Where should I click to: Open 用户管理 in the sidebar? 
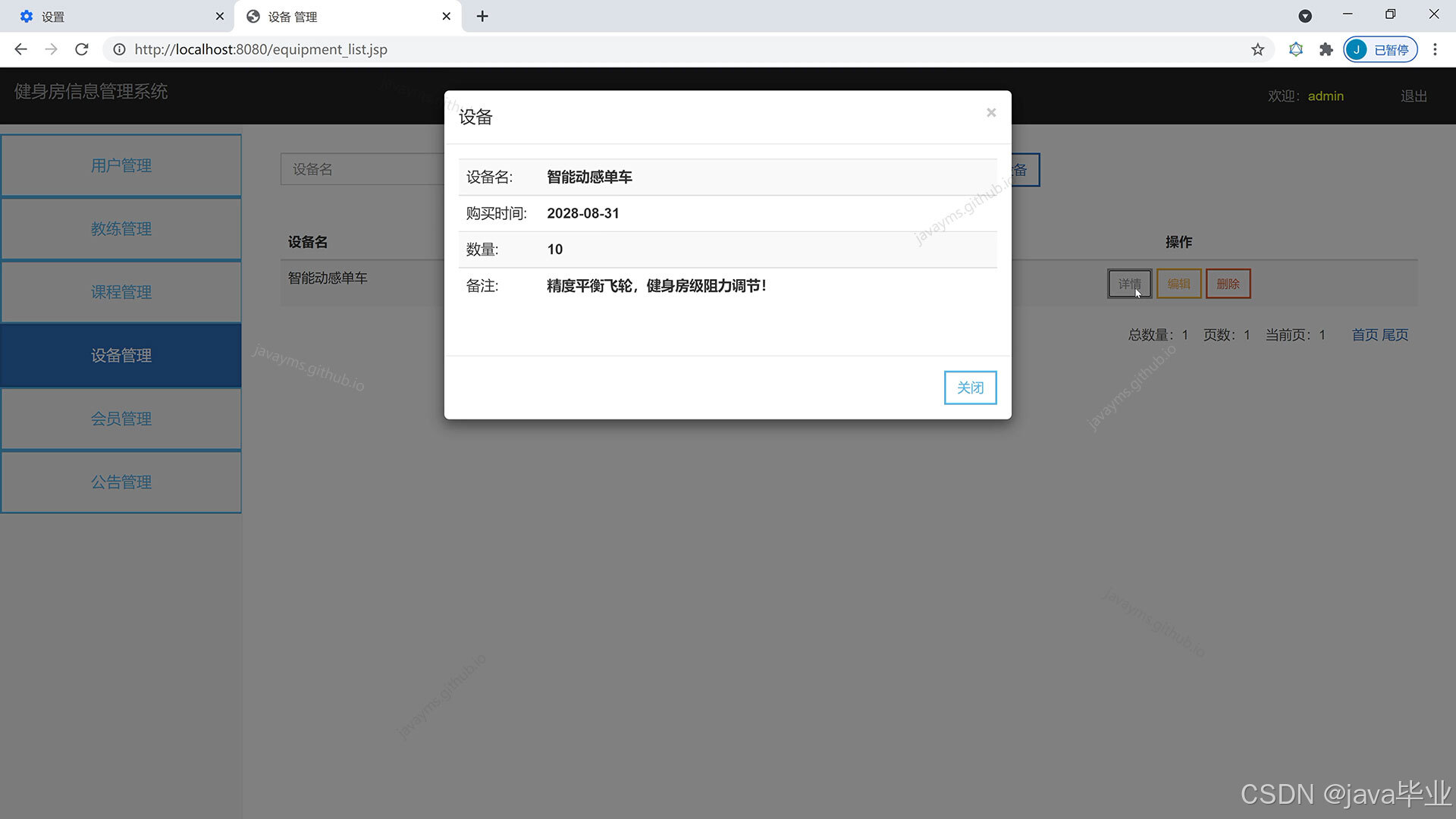tap(121, 165)
